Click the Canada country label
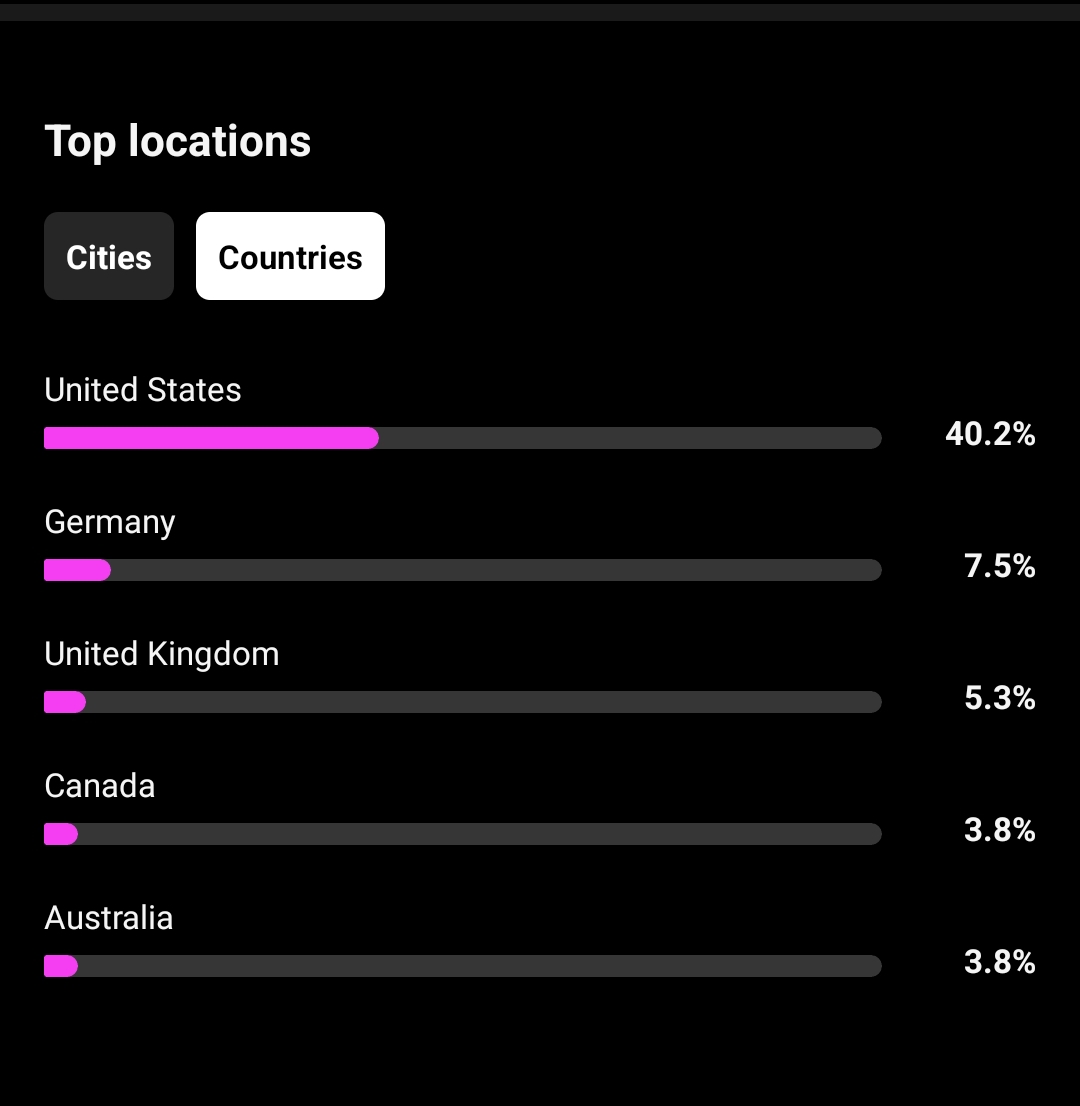The width and height of the screenshot is (1080, 1106). pos(99,786)
